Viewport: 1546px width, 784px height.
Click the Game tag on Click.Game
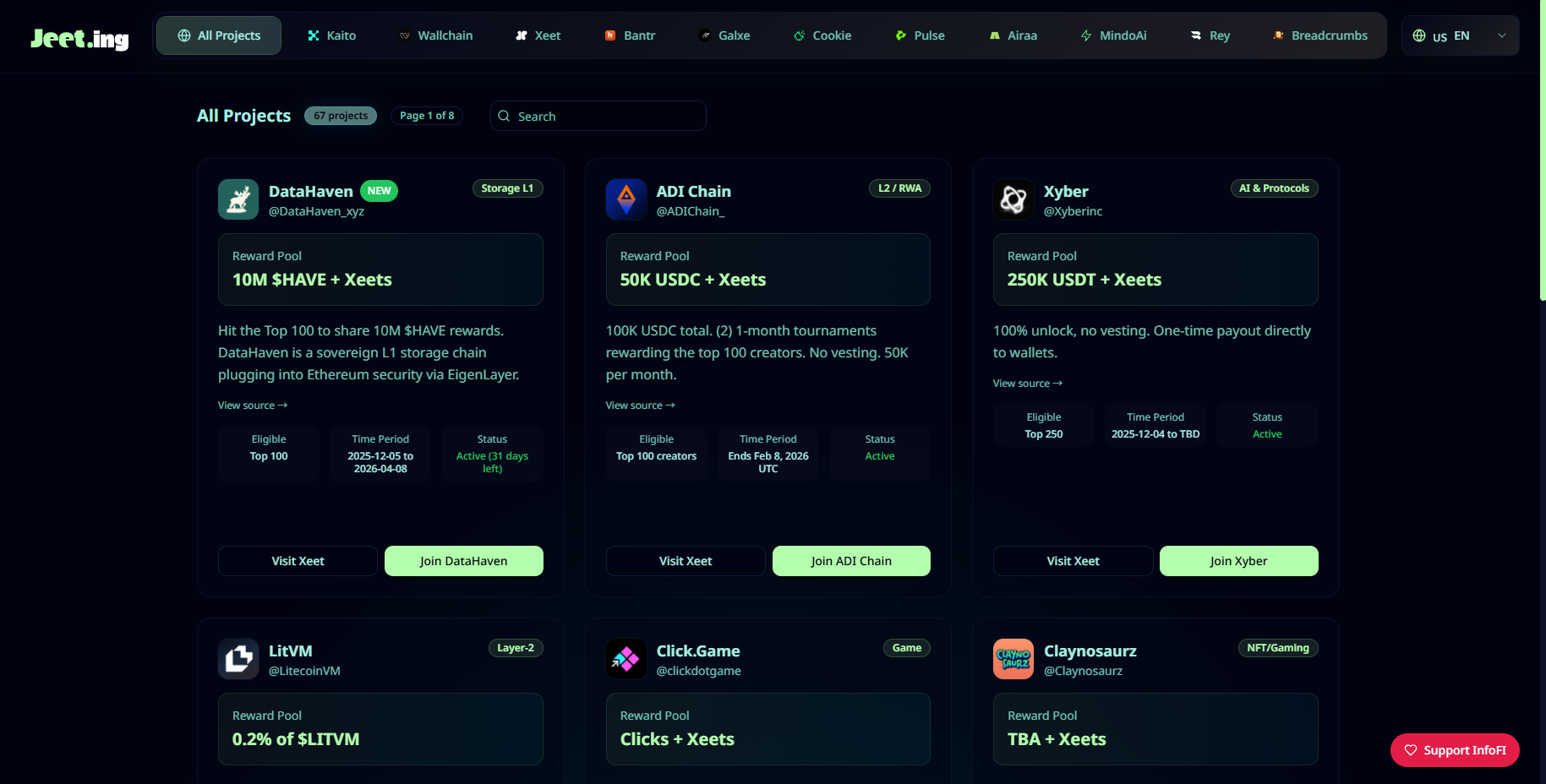pyautogui.click(x=907, y=648)
